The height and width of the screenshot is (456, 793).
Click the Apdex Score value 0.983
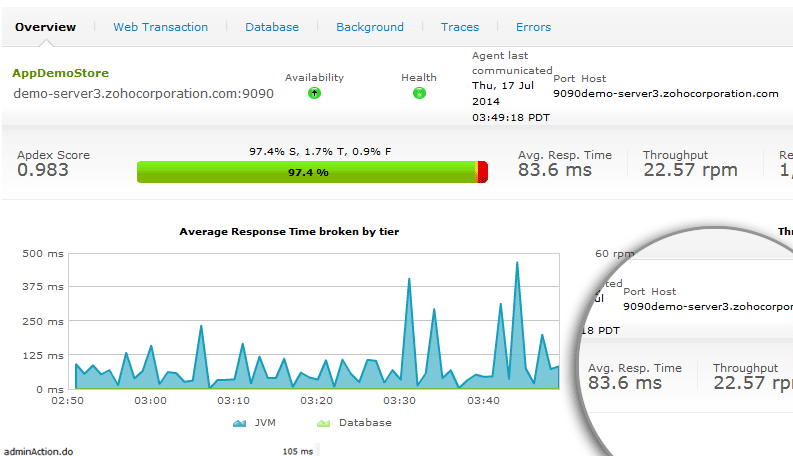[x=43, y=170]
